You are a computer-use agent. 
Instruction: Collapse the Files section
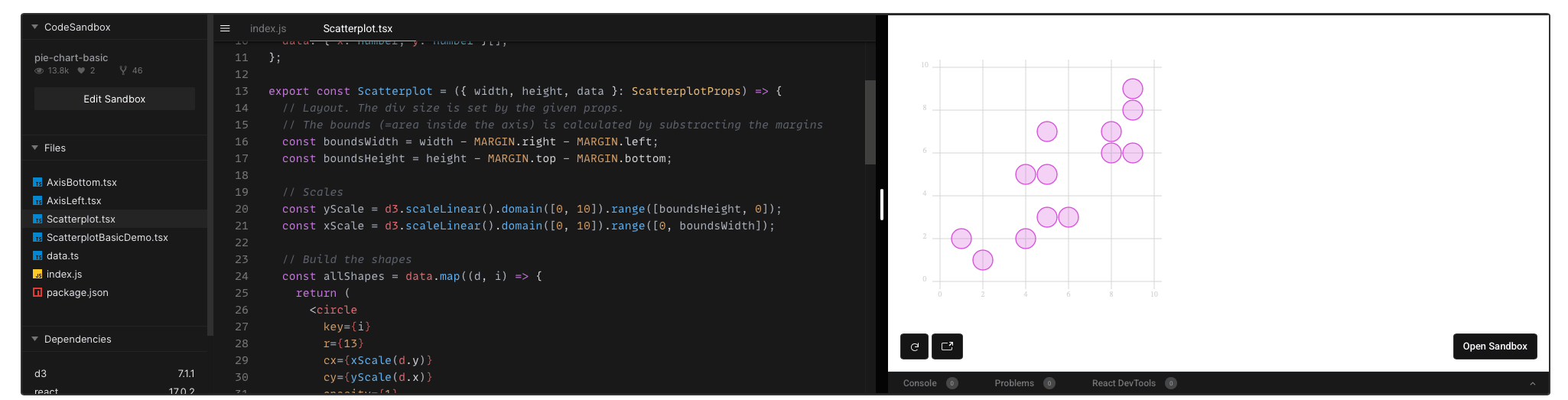coord(35,148)
